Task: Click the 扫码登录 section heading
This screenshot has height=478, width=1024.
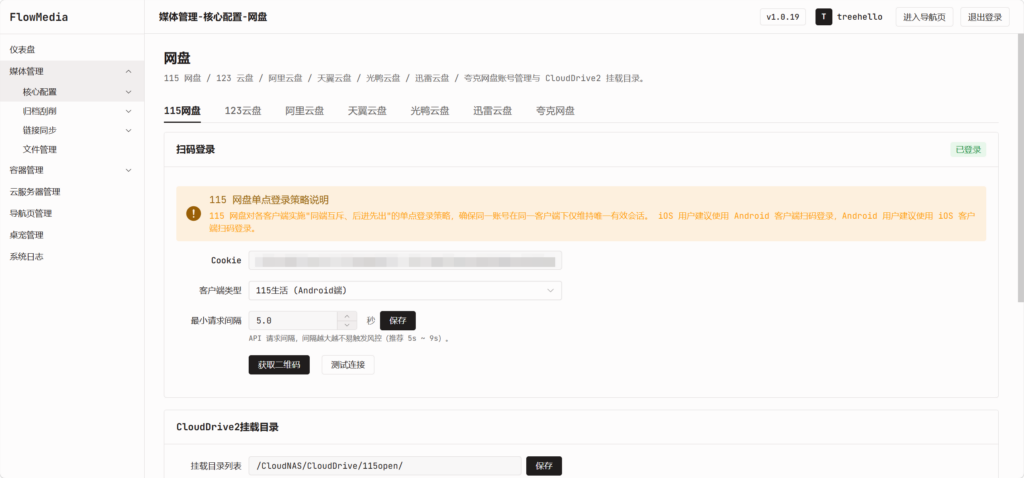Action: click(x=195, y=150)
